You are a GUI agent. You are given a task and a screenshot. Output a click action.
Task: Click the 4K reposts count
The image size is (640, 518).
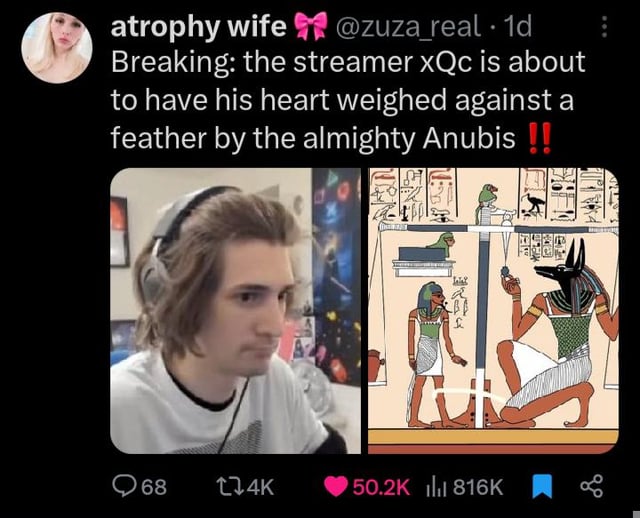tap(260, 487)
